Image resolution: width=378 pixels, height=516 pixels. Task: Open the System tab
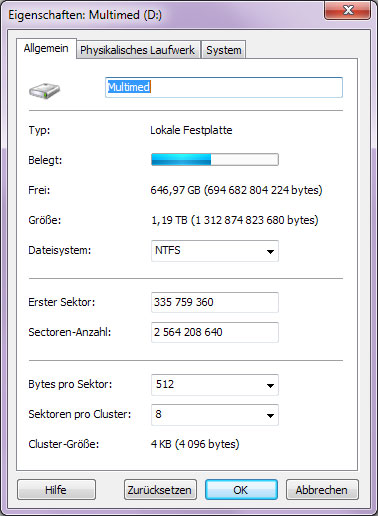(x=224, y=50)
